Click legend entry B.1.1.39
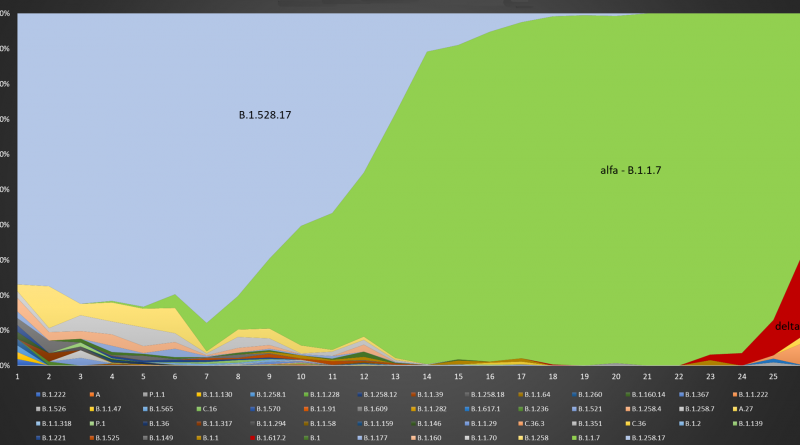 tap(427, 394)
